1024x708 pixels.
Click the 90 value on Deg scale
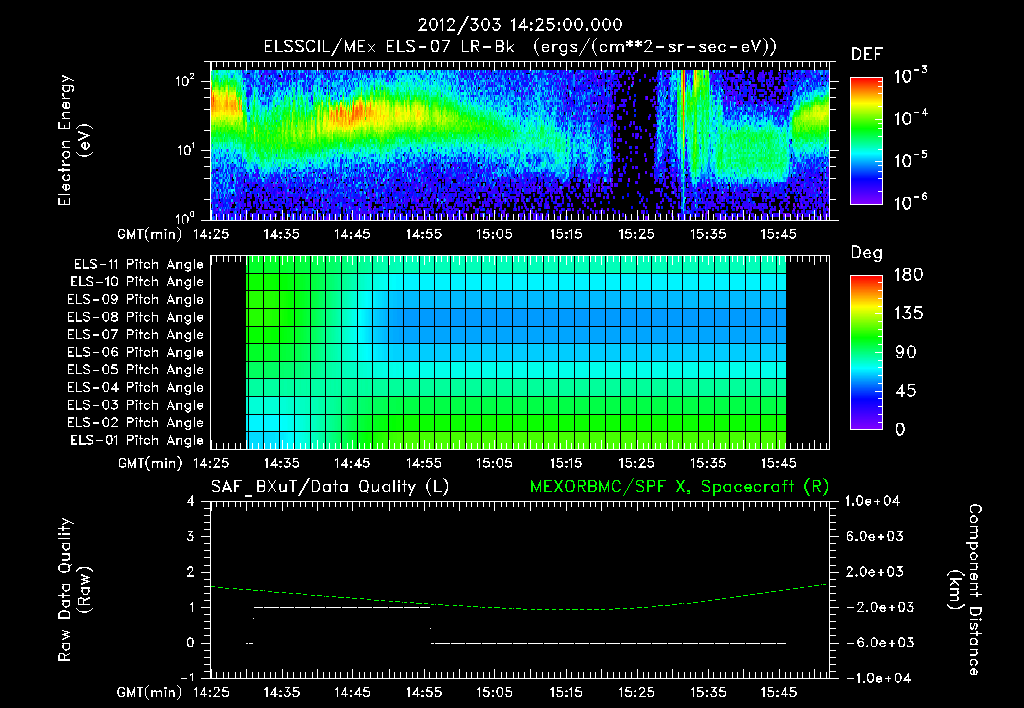pyautogui.click(x=906, y=353)
